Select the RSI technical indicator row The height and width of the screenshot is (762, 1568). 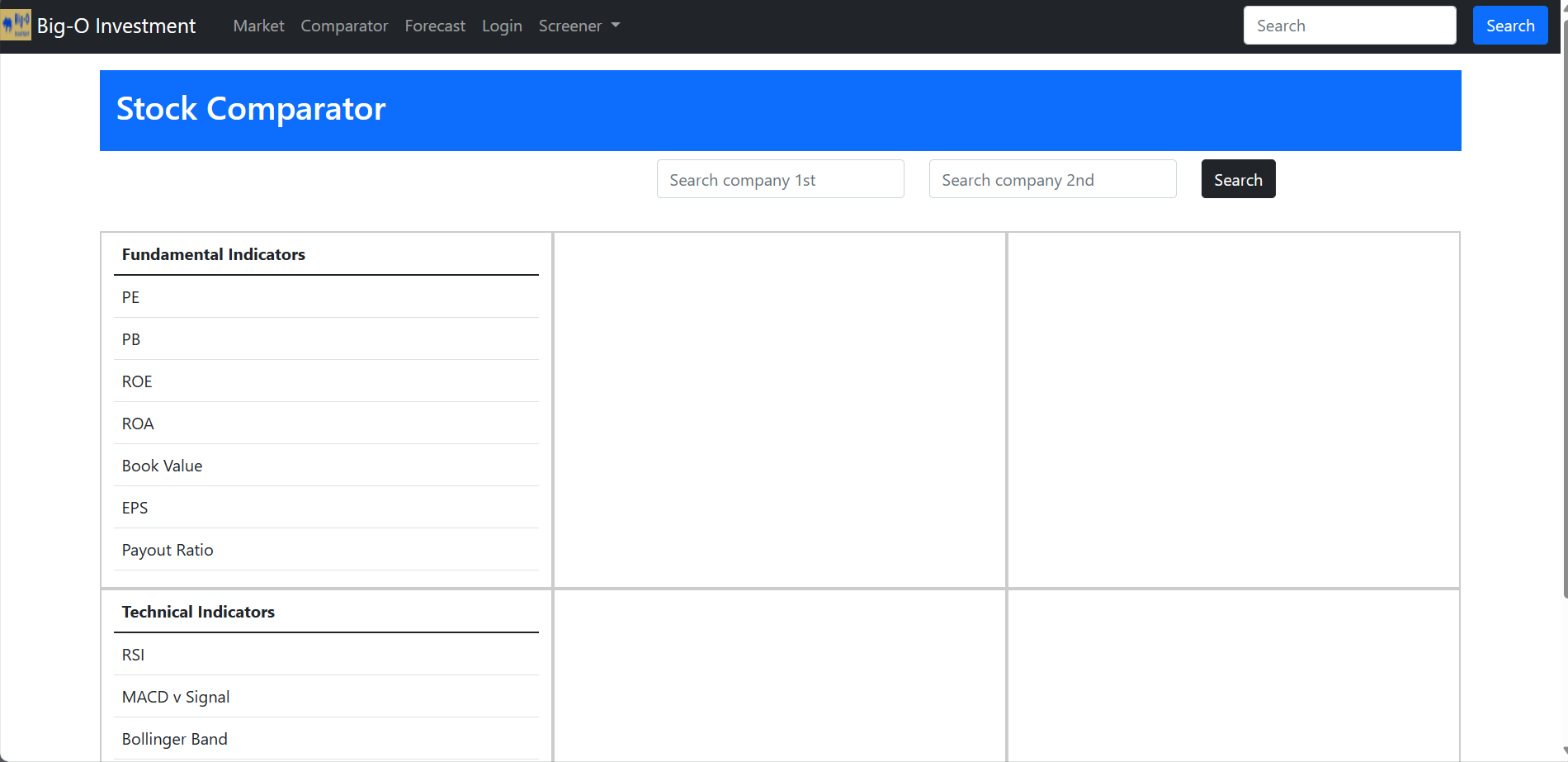[326, 655]
